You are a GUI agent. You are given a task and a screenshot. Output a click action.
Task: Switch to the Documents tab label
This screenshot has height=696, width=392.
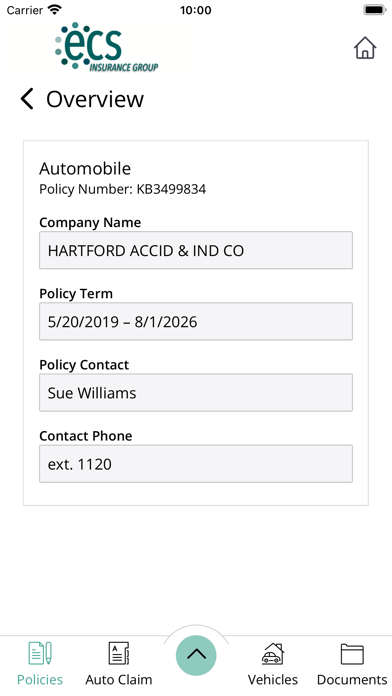(x=352, y=680)
